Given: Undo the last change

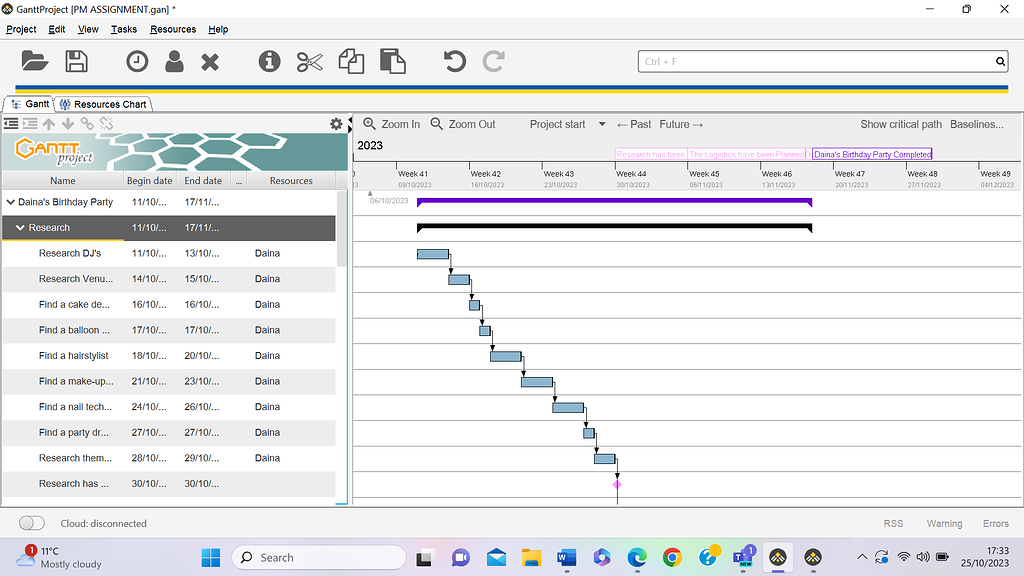Looking at the screenshot, I should pyautogui.click(x=453, y=61).
